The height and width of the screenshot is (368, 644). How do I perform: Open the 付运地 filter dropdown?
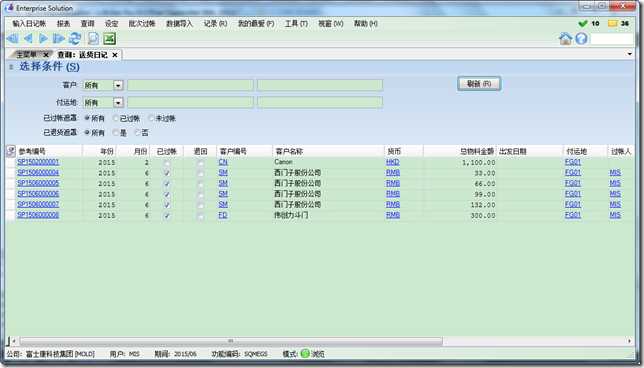[x=118, y=103]
